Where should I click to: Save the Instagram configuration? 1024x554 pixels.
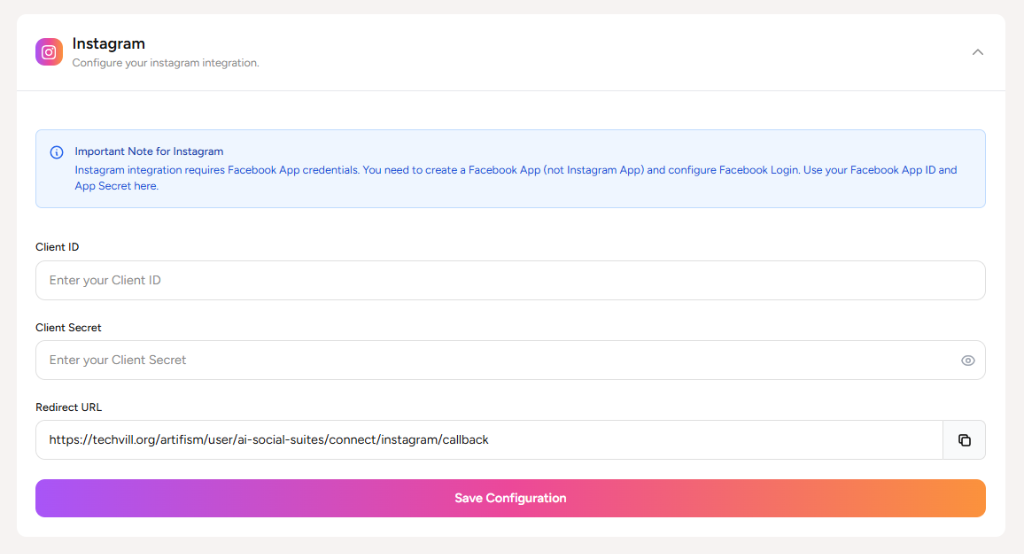point(510,498)
